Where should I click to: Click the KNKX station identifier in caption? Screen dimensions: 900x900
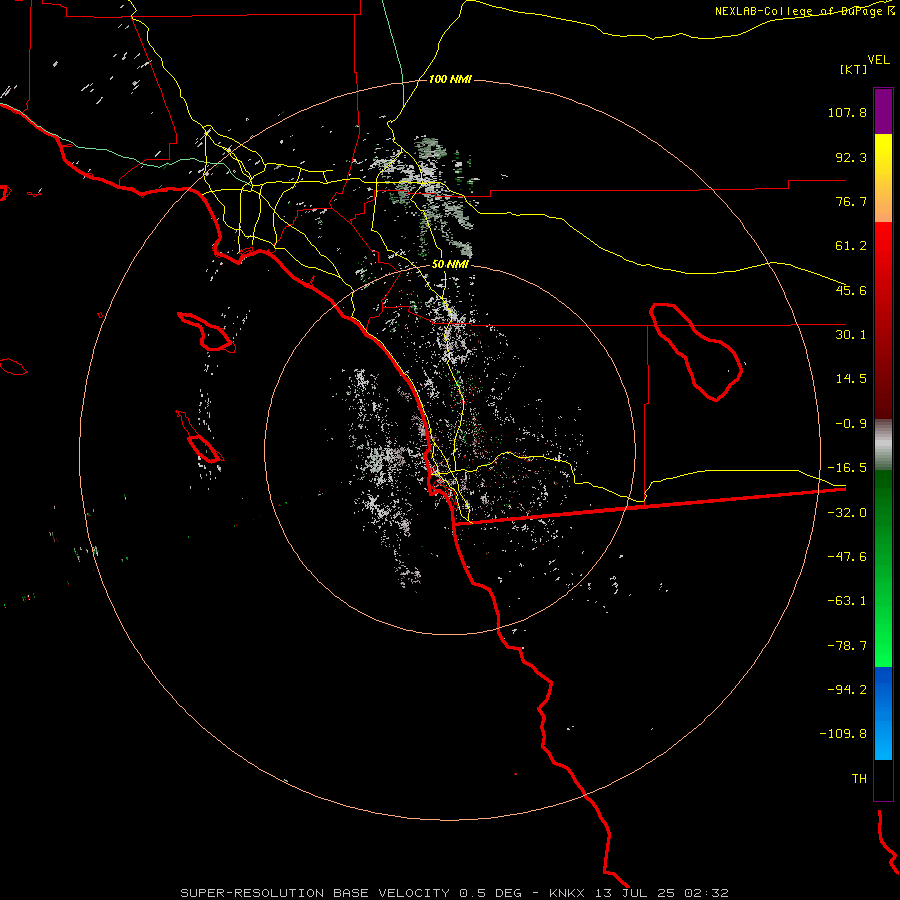click(x=567, y=893)
